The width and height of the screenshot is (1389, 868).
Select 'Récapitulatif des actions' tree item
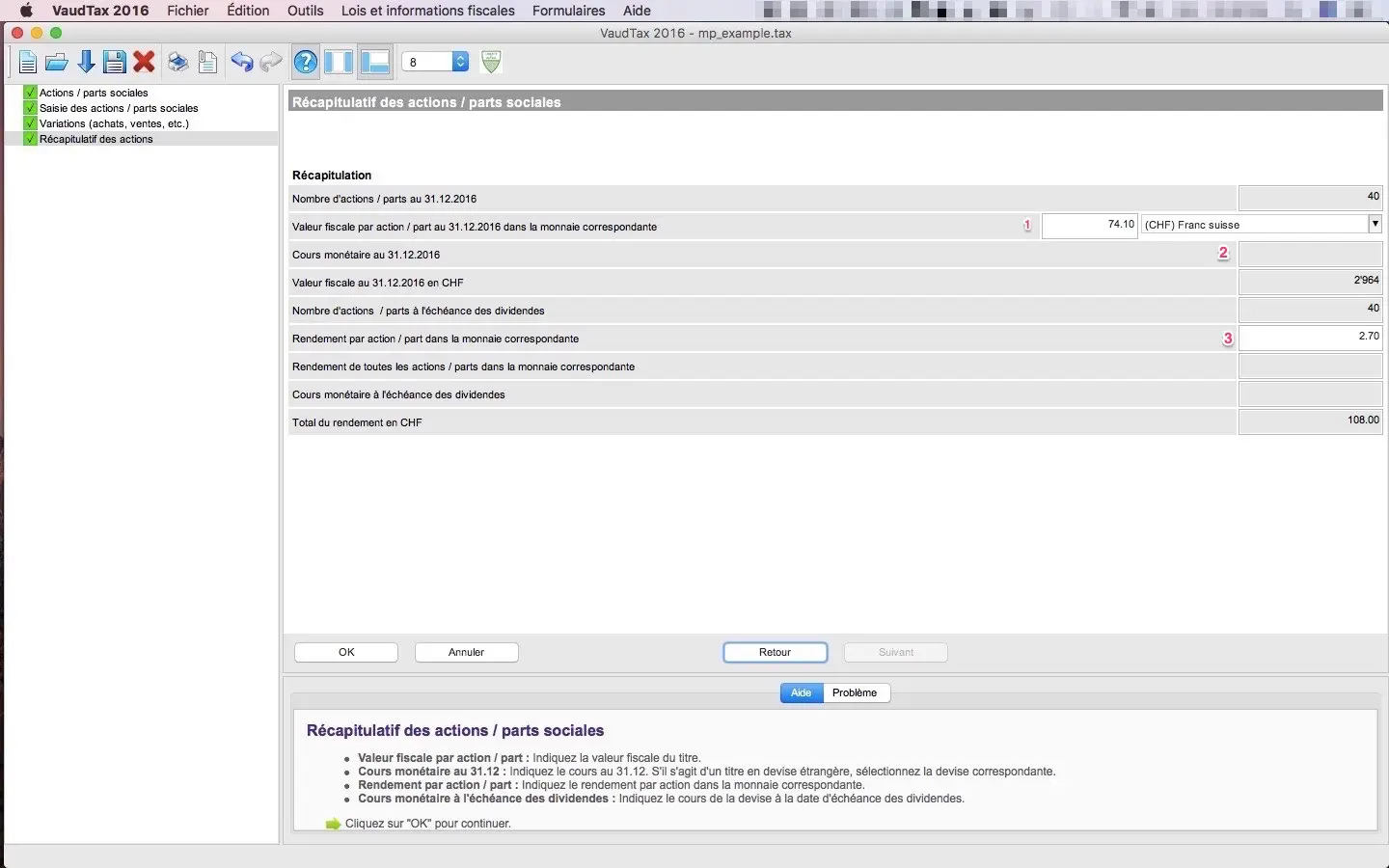pyautogui.click(x=96, y=139)
